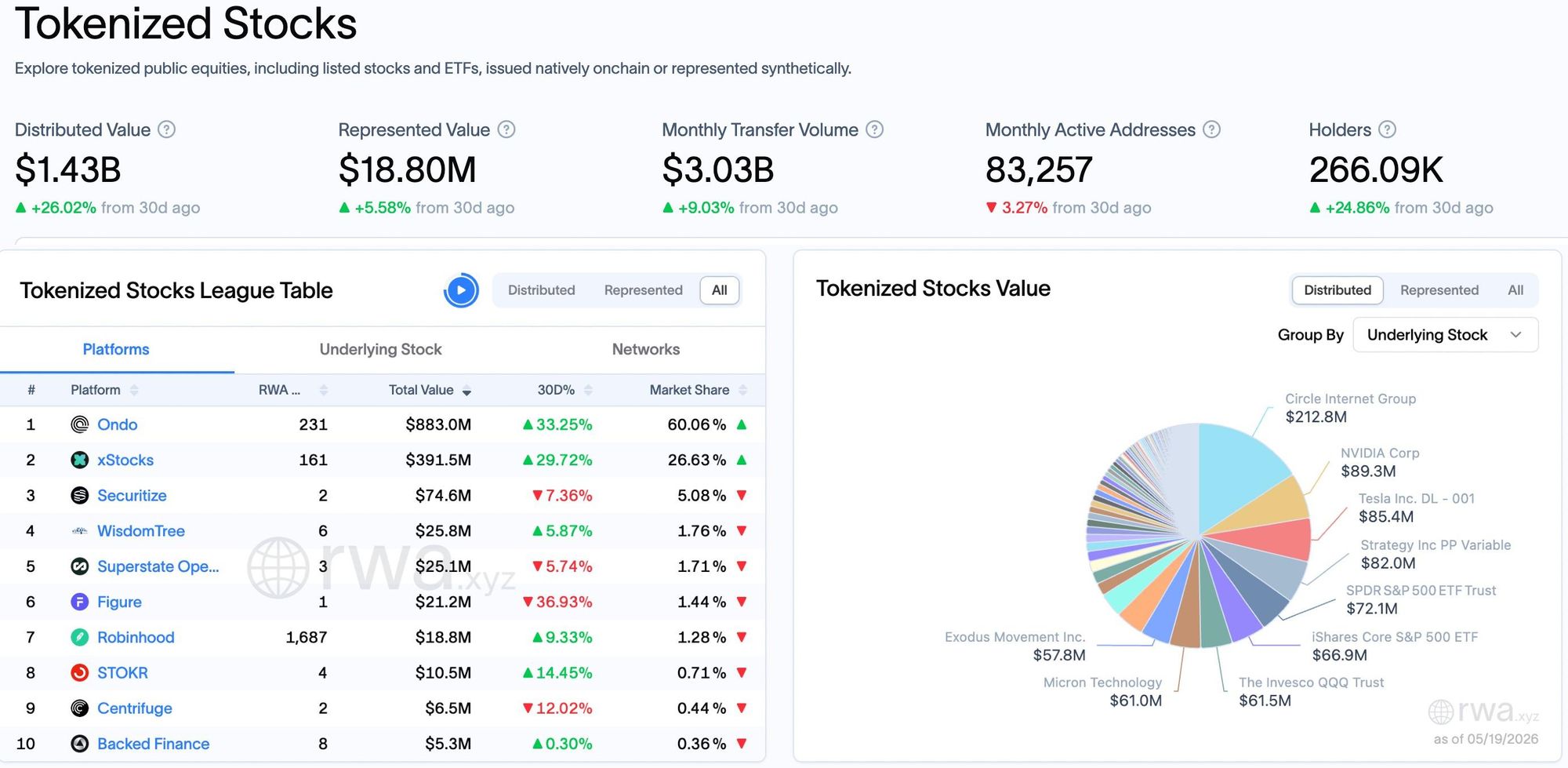
Task: Switch to the Networks tab
Action: coord(646,349)
